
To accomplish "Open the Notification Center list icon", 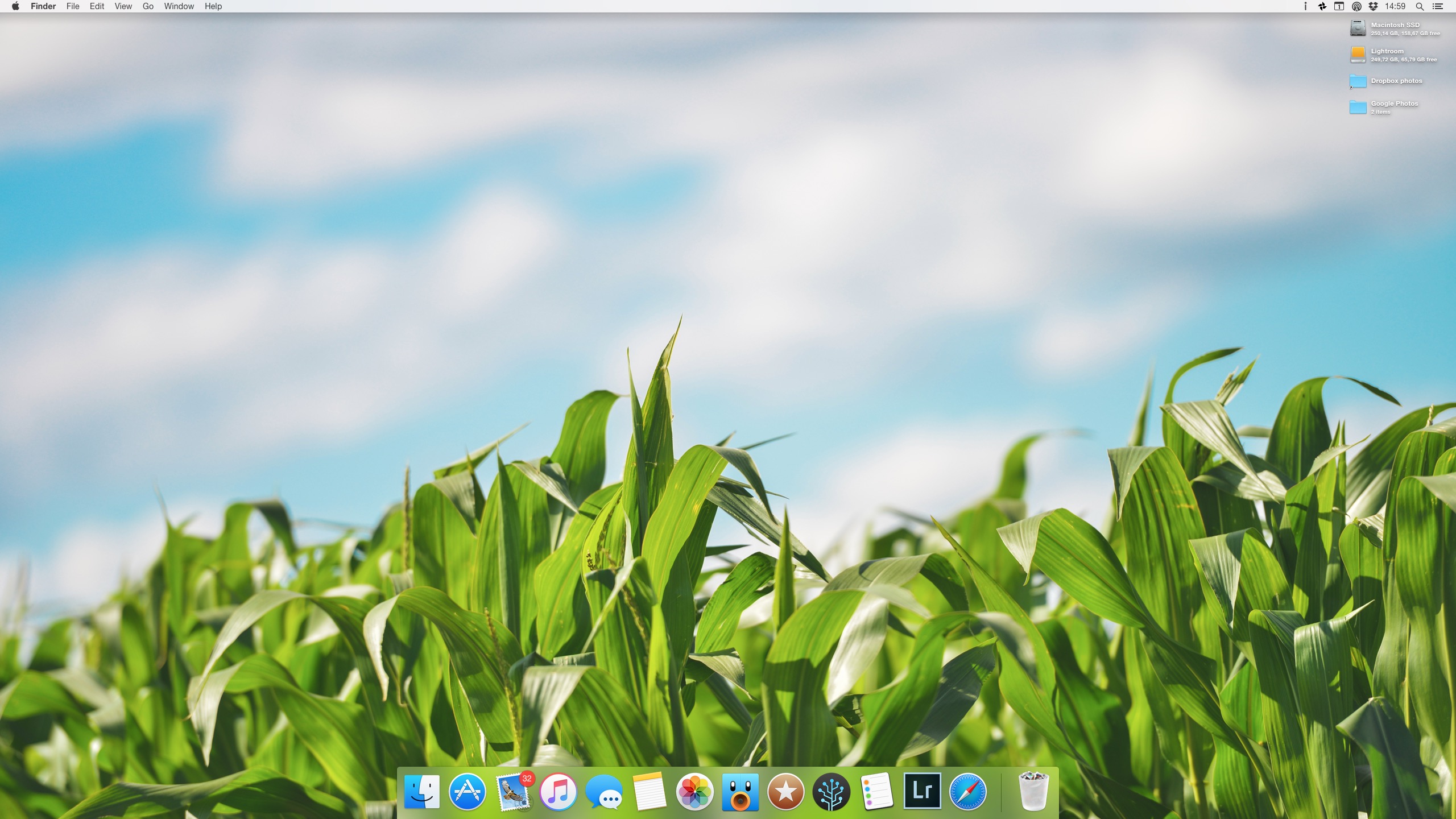I will click(1437, 6).
